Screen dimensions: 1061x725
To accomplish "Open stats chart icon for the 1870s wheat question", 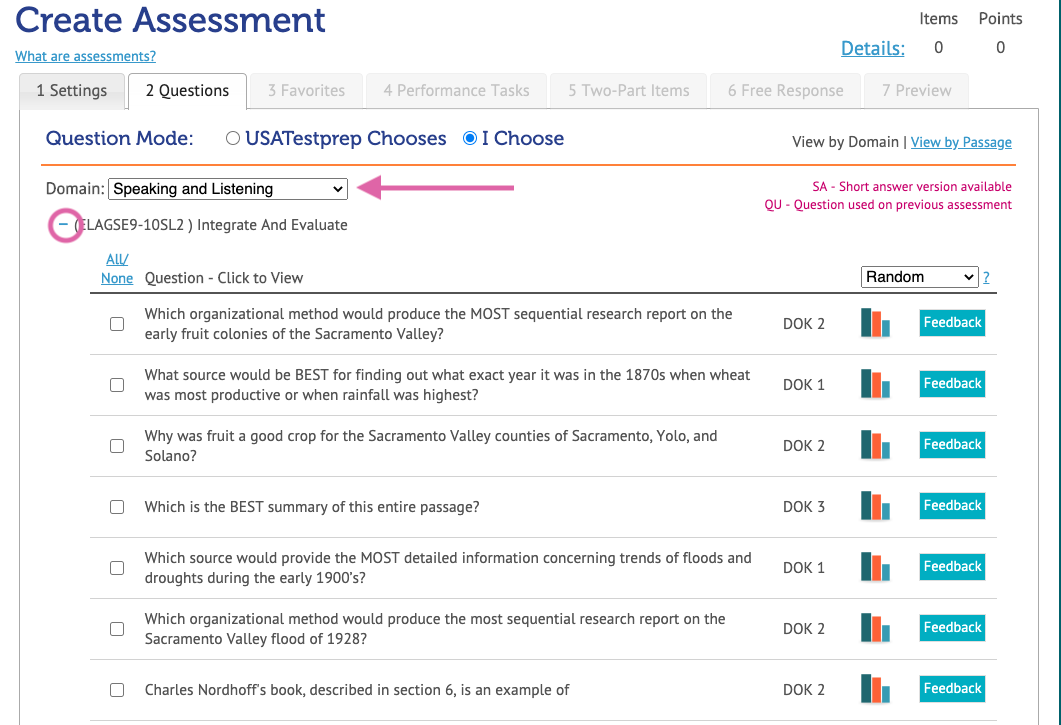I will pos(875,384).
